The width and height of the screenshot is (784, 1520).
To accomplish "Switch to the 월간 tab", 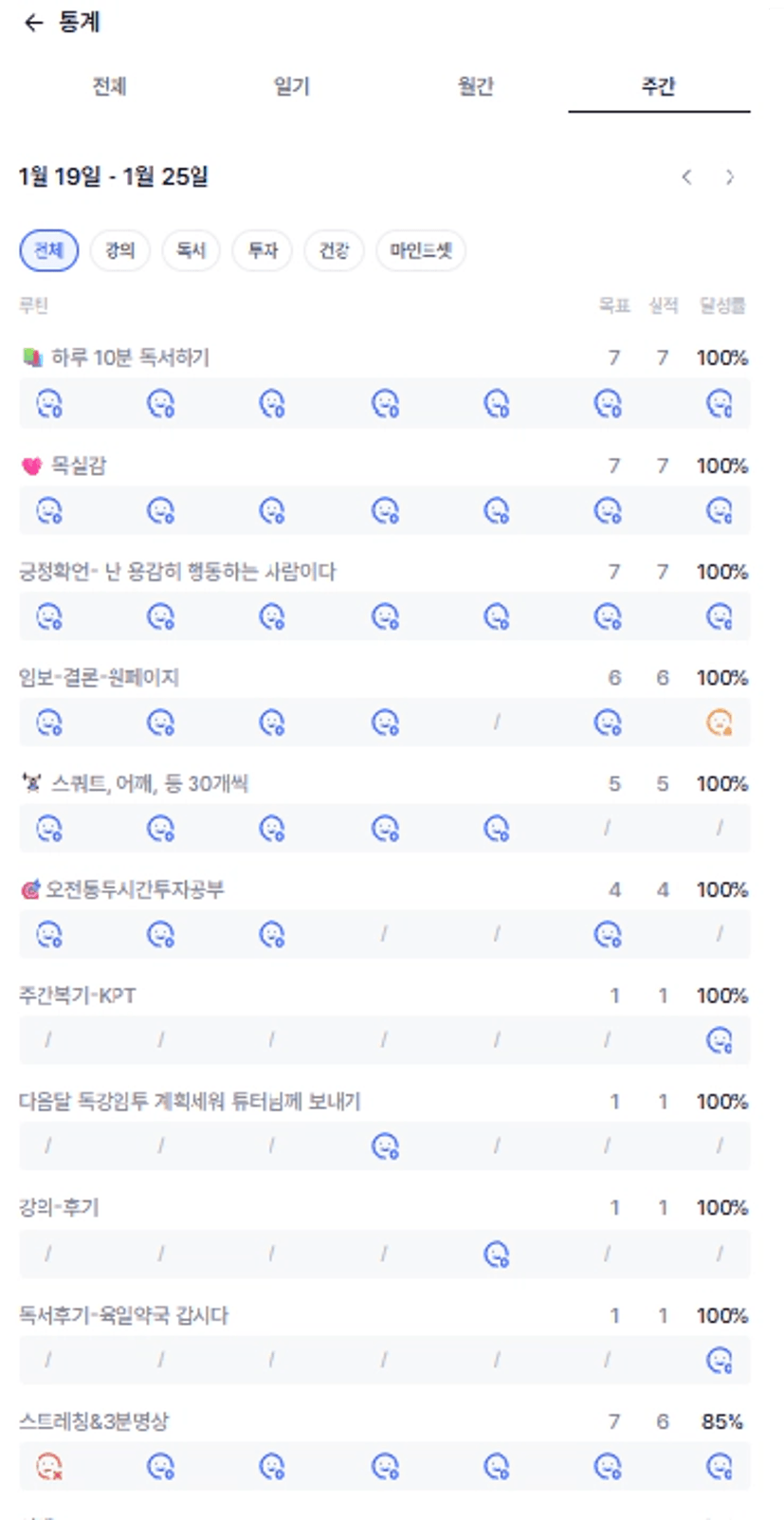I will (476, 87).
